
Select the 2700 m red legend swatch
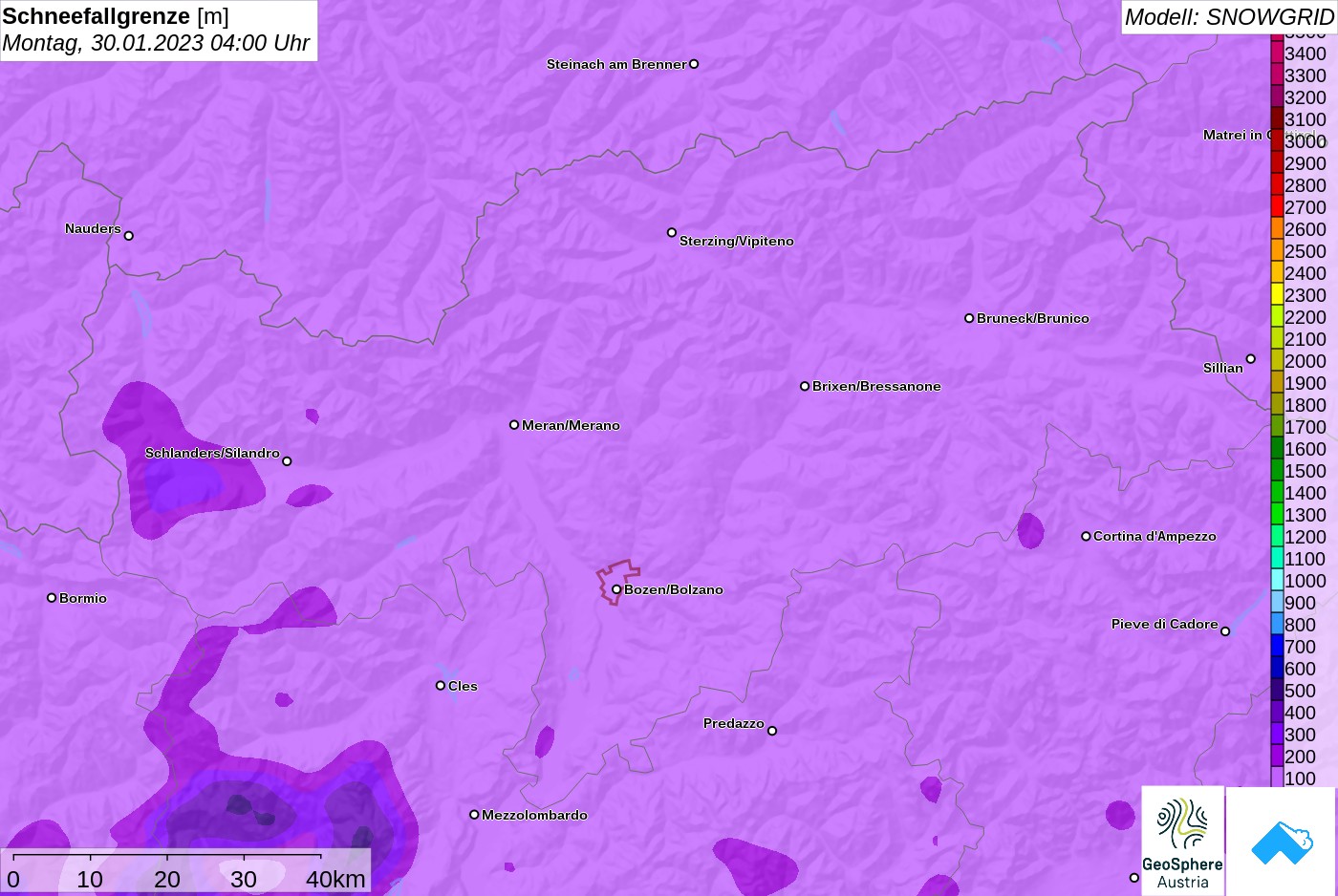pyautogui.click(x=1277, y=207)
